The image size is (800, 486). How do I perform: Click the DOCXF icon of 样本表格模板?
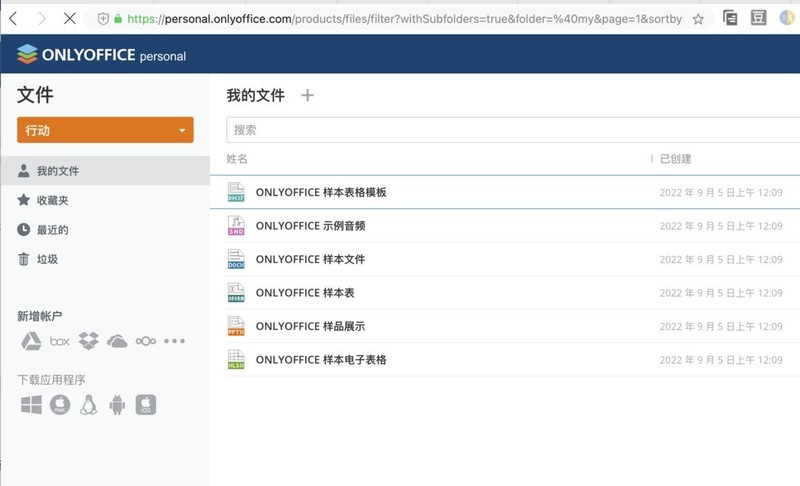click(x=236, y=192)
